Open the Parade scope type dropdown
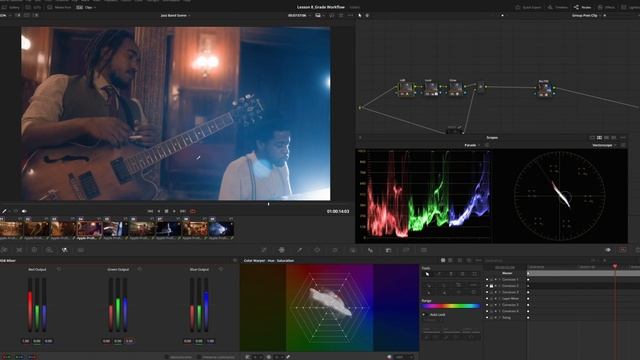Viewport: 640px width, 360px height. click(x=473, y=145)
